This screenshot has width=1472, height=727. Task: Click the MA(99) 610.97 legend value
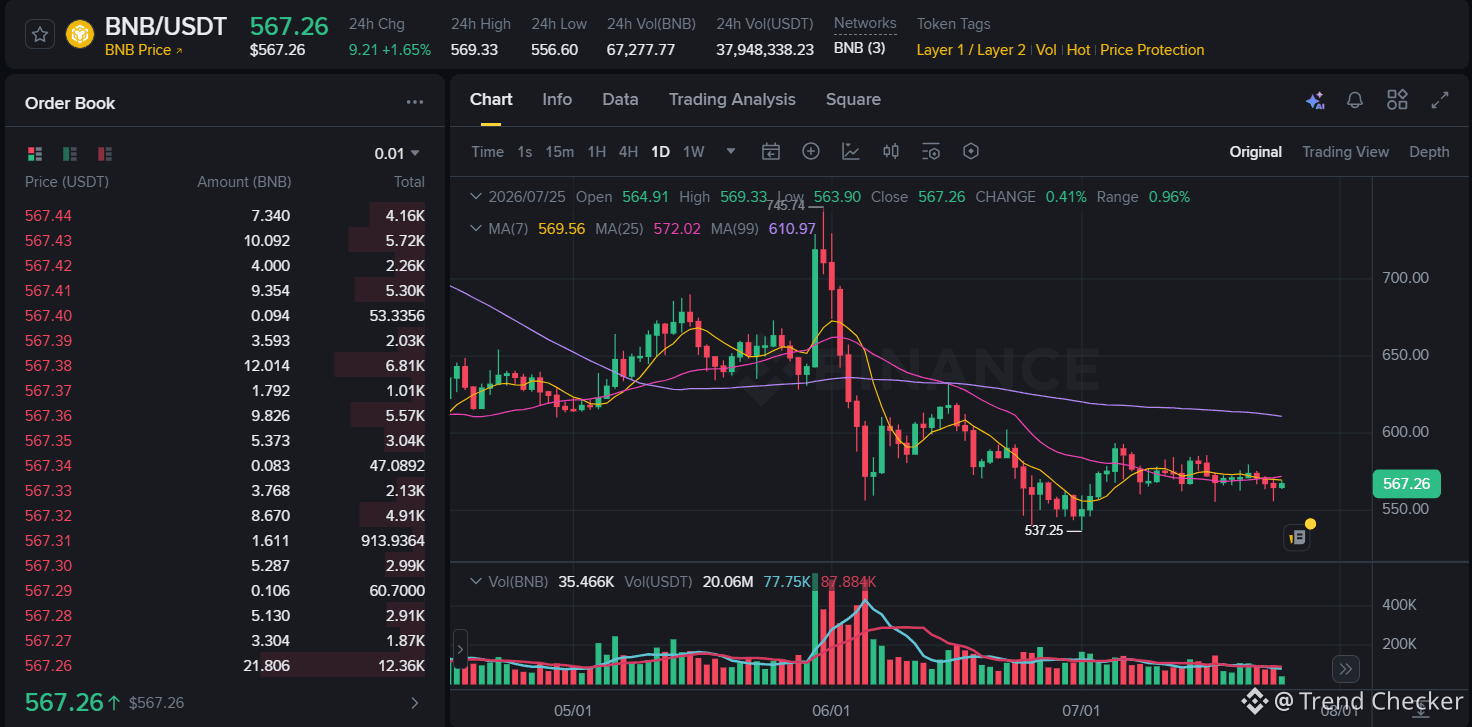point(792,228)
